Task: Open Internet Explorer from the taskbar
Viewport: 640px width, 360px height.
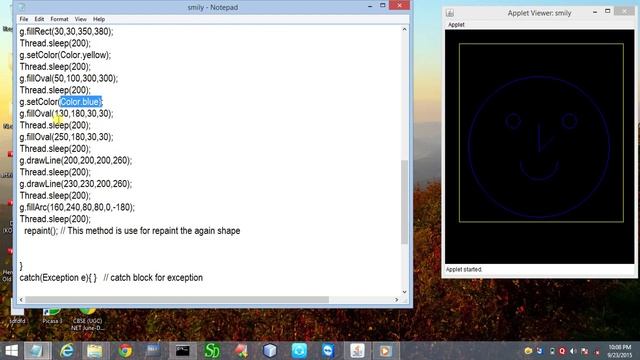Action: [x=67, y=351]
